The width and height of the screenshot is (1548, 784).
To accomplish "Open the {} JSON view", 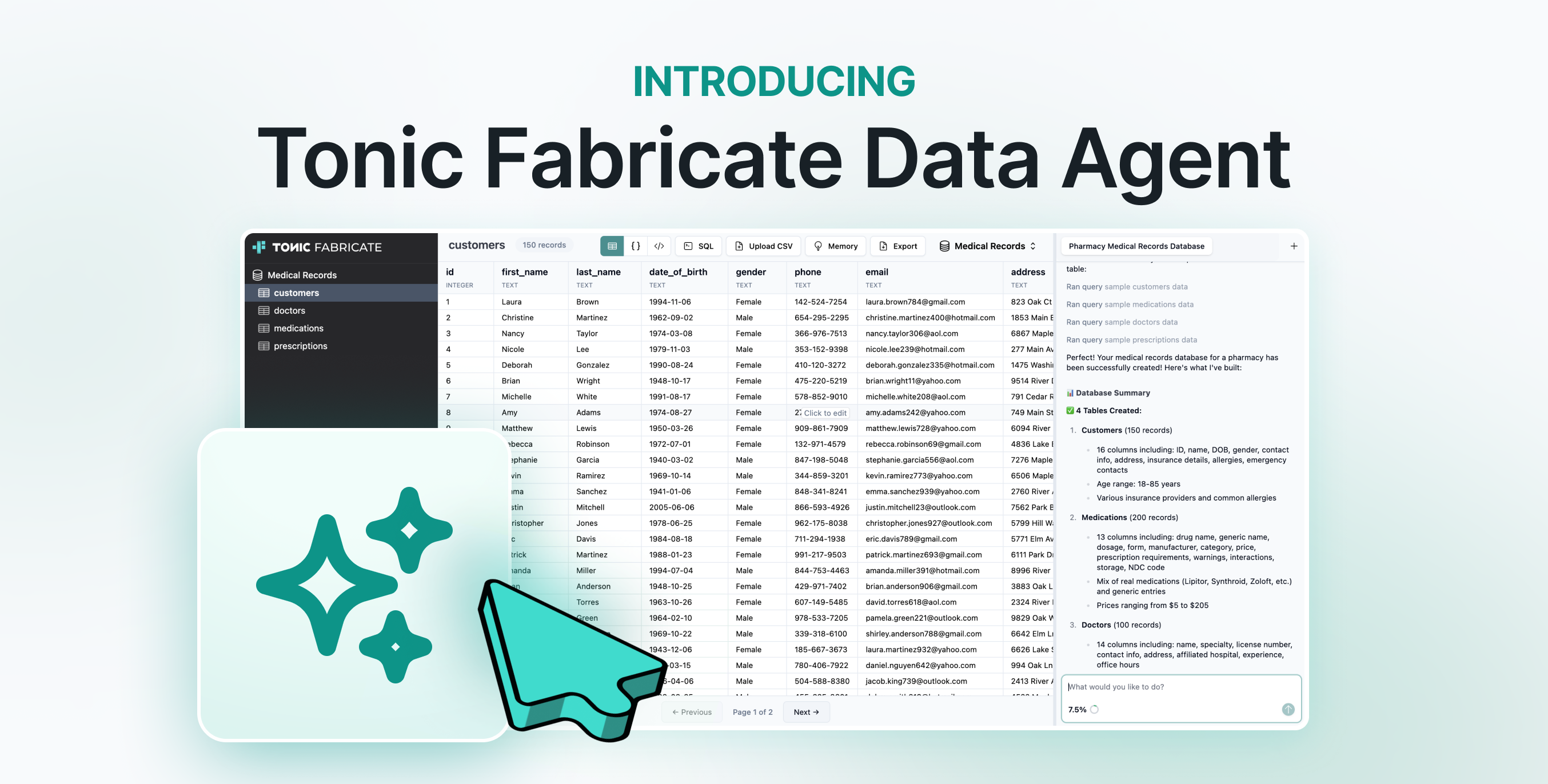I will coord(635,246).
